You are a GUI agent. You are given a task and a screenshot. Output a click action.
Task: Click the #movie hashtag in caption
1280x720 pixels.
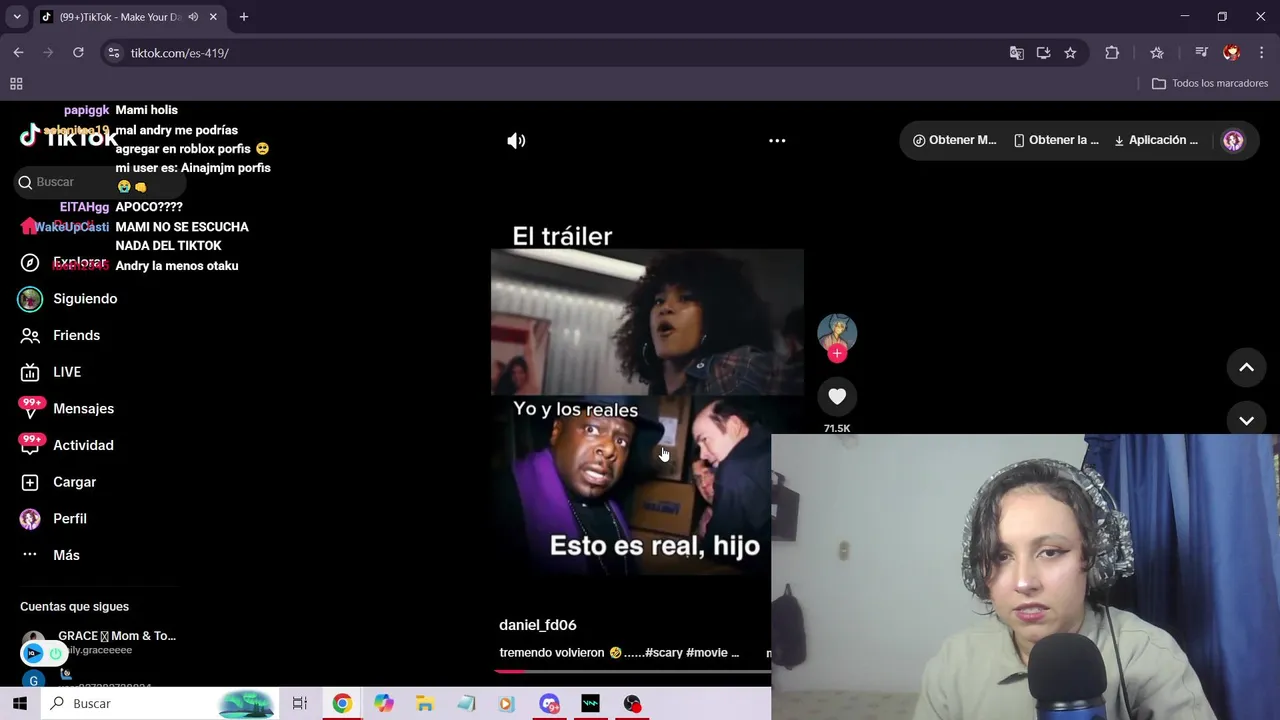pos(708,653)
